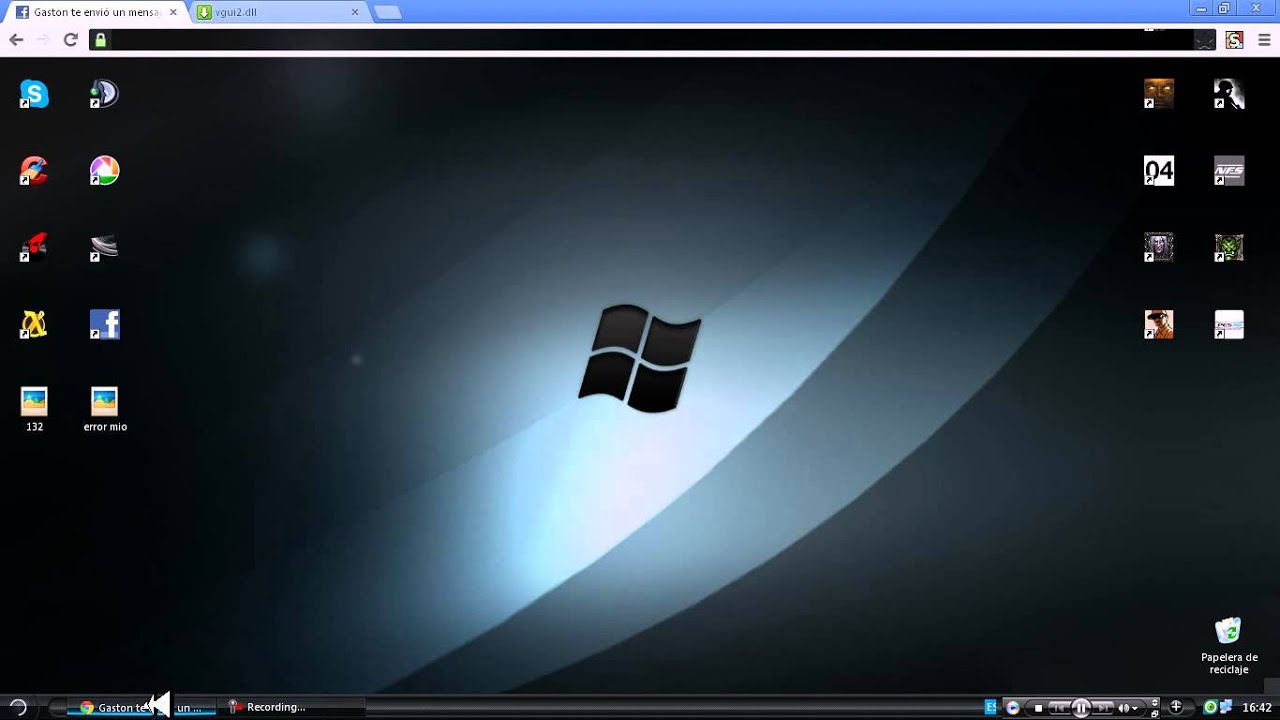This screenshot has height=720, width=1280.
Task: Click the extension icon next to Chrome menu
Action: click(1234, 40)
